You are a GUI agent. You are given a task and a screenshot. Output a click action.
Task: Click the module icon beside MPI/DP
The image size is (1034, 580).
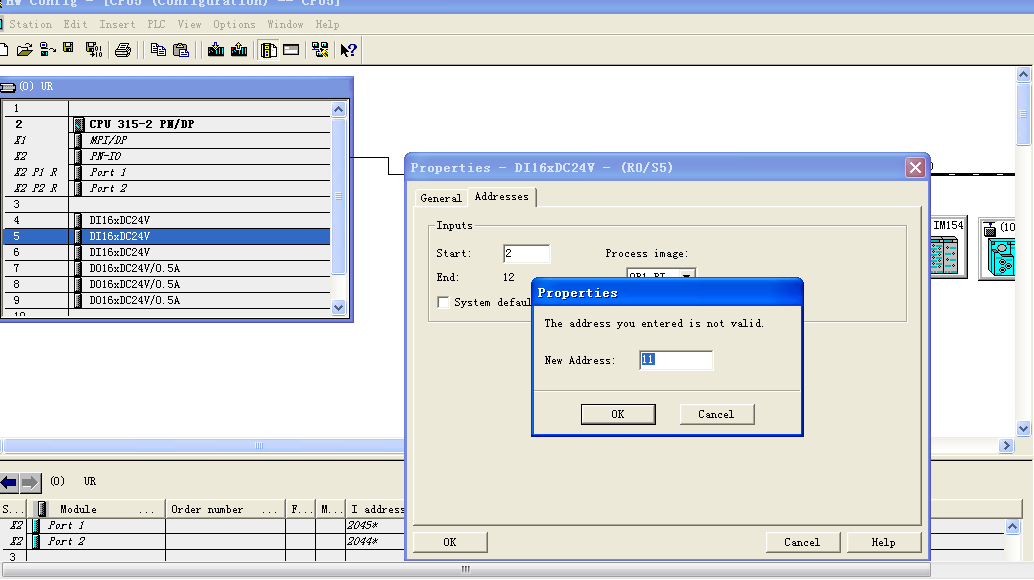click(79, 140)
